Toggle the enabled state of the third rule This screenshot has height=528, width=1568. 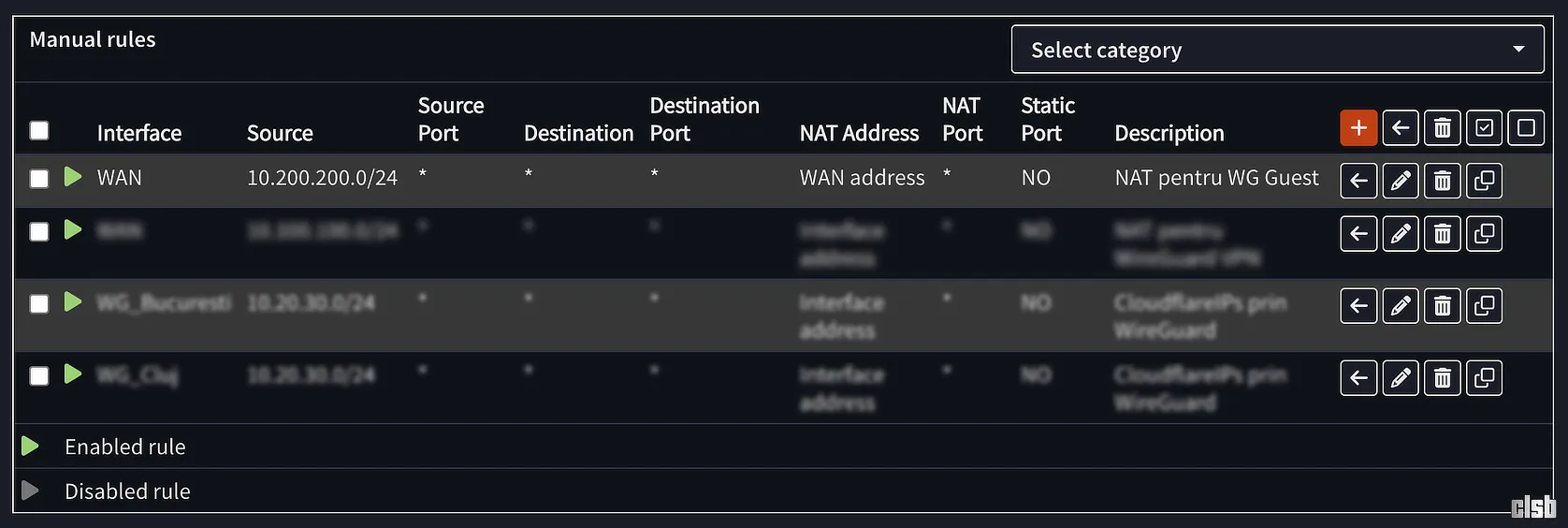pos(73,301)
